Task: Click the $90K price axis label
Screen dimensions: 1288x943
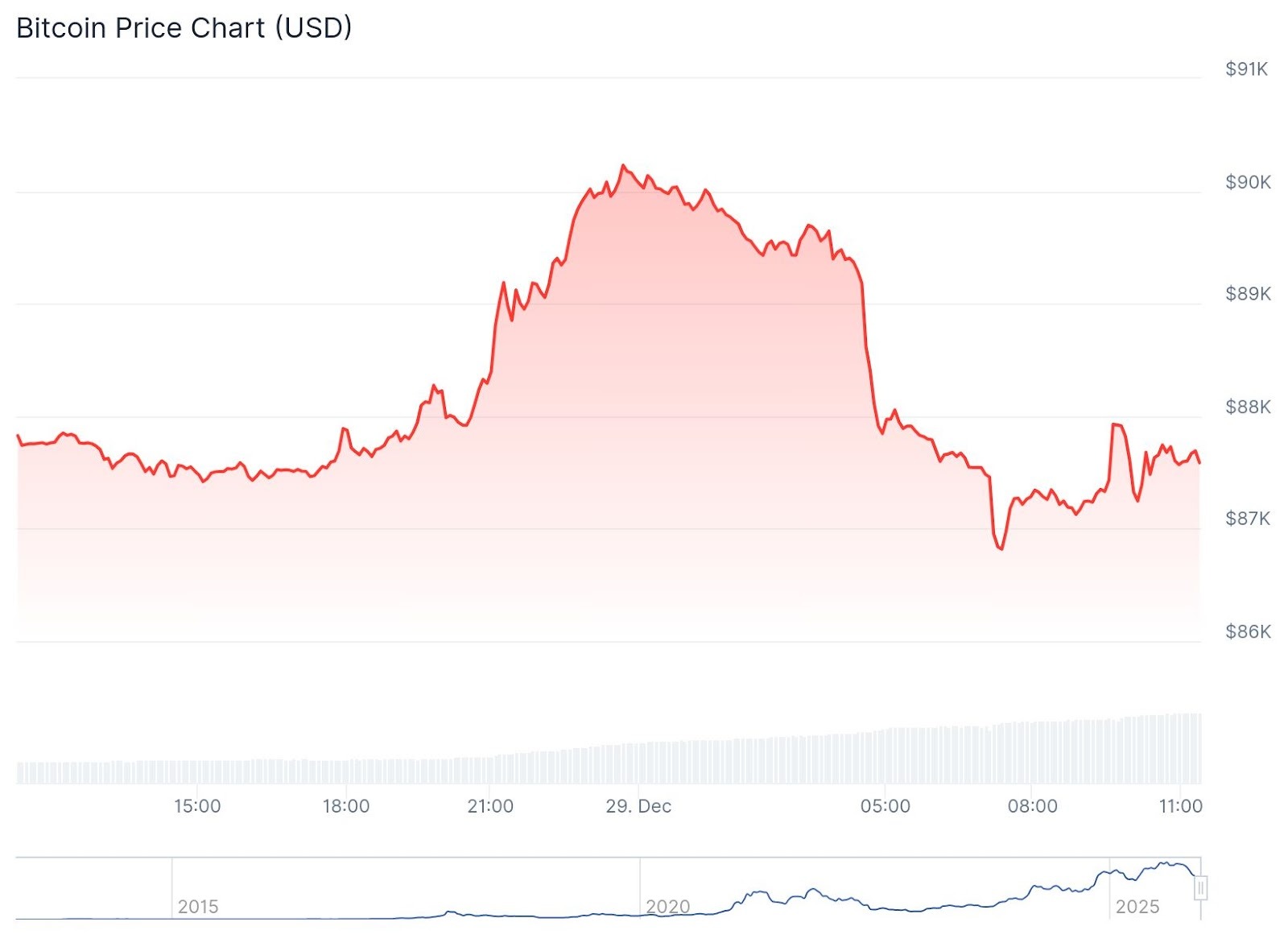Action: [x=1248, y=183]
